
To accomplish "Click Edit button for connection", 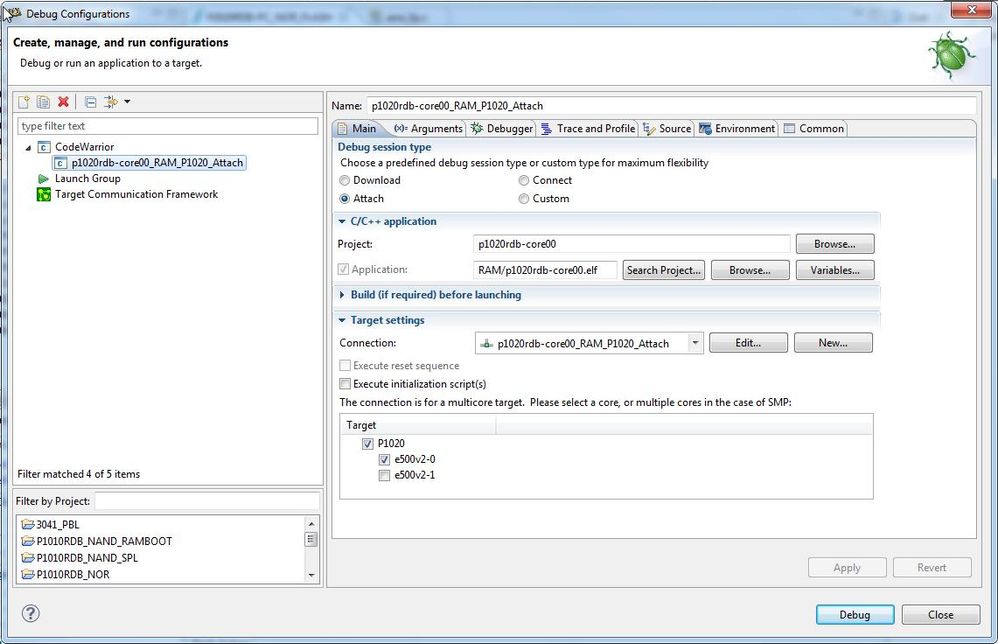I will point(748,342).
